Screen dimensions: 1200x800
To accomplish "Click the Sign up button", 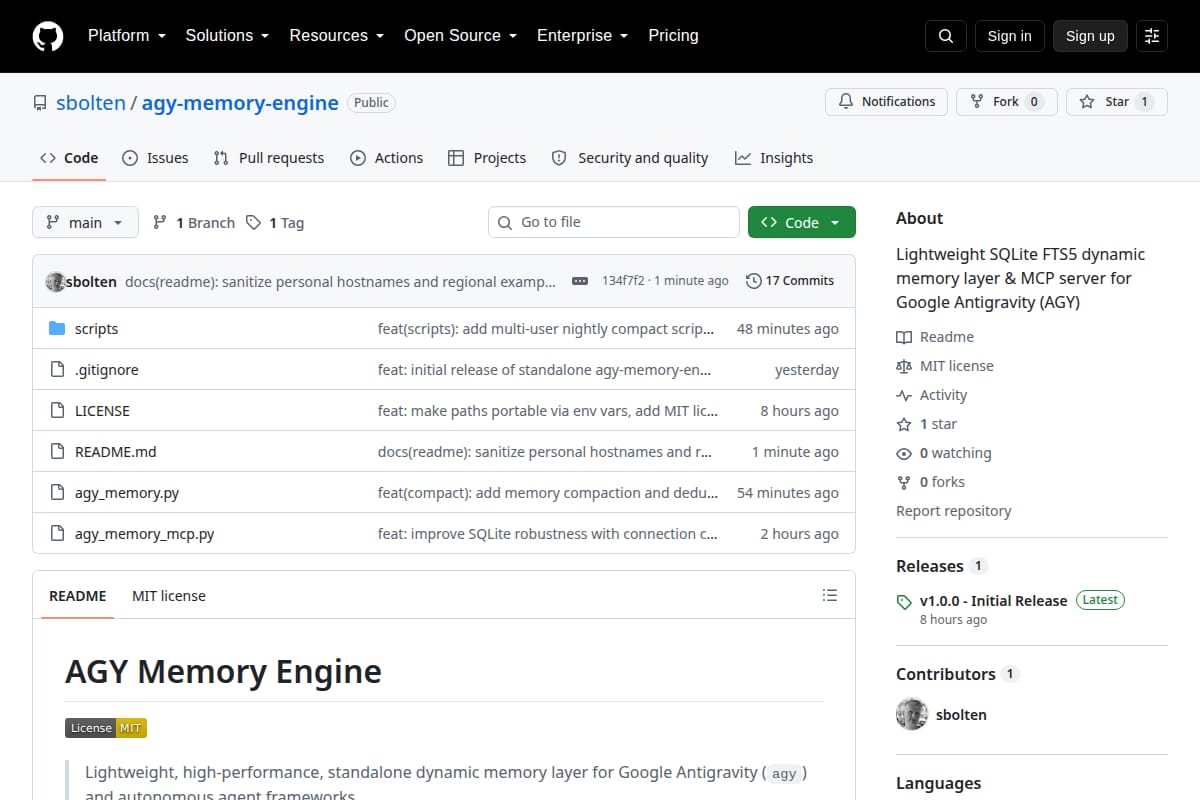I will click(x=1090, y=36).
